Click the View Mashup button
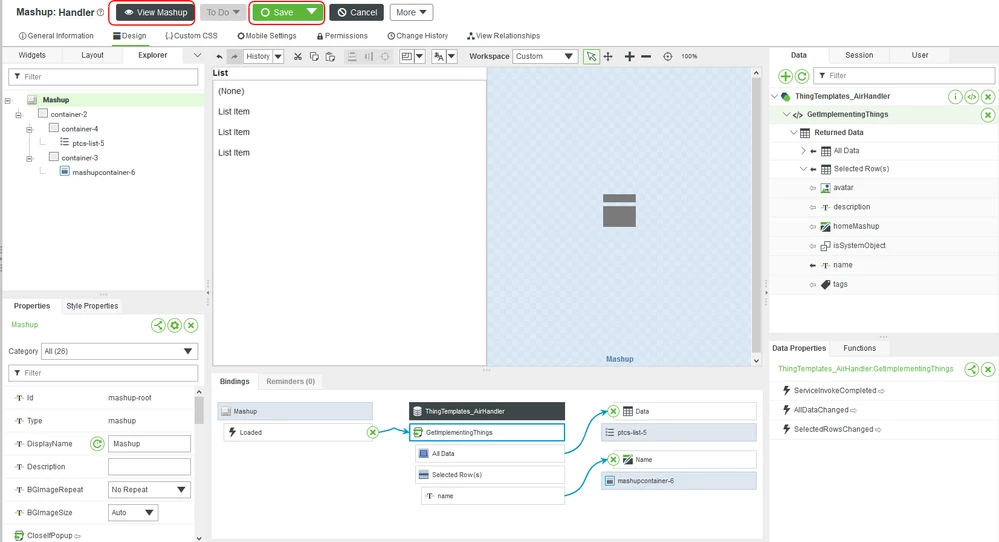 [x=155, y=12]
